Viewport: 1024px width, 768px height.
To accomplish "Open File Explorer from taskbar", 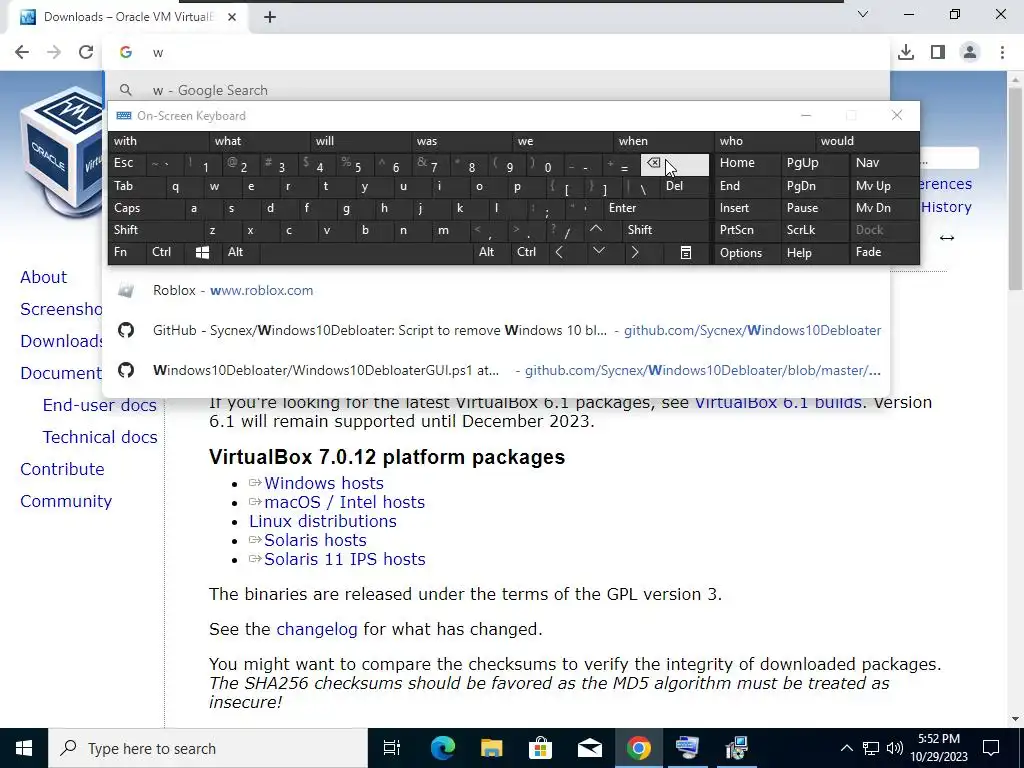I will pyautogui.click(x=491, y=748).
